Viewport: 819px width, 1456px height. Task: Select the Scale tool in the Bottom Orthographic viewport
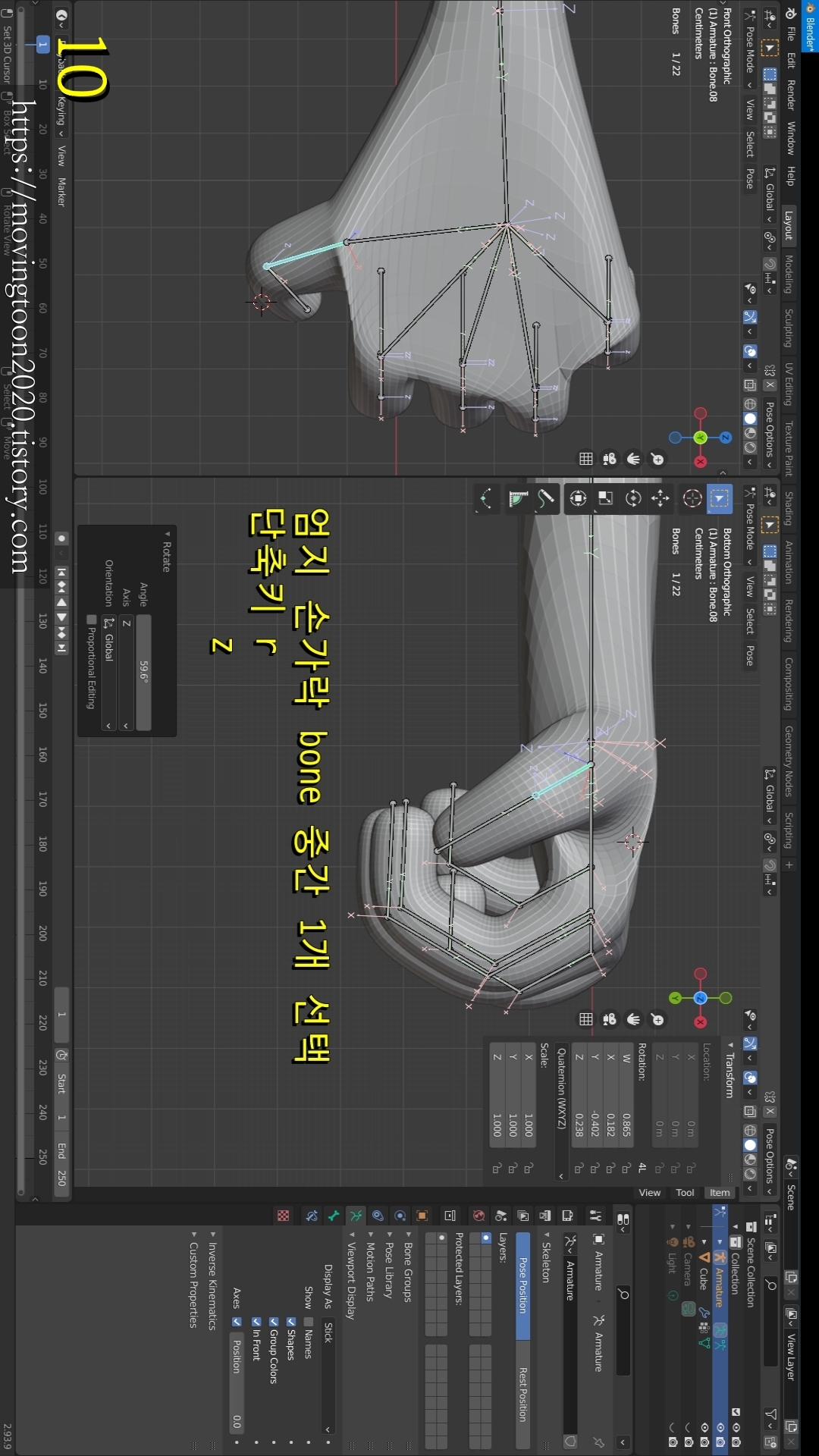[x=605, y=498]
